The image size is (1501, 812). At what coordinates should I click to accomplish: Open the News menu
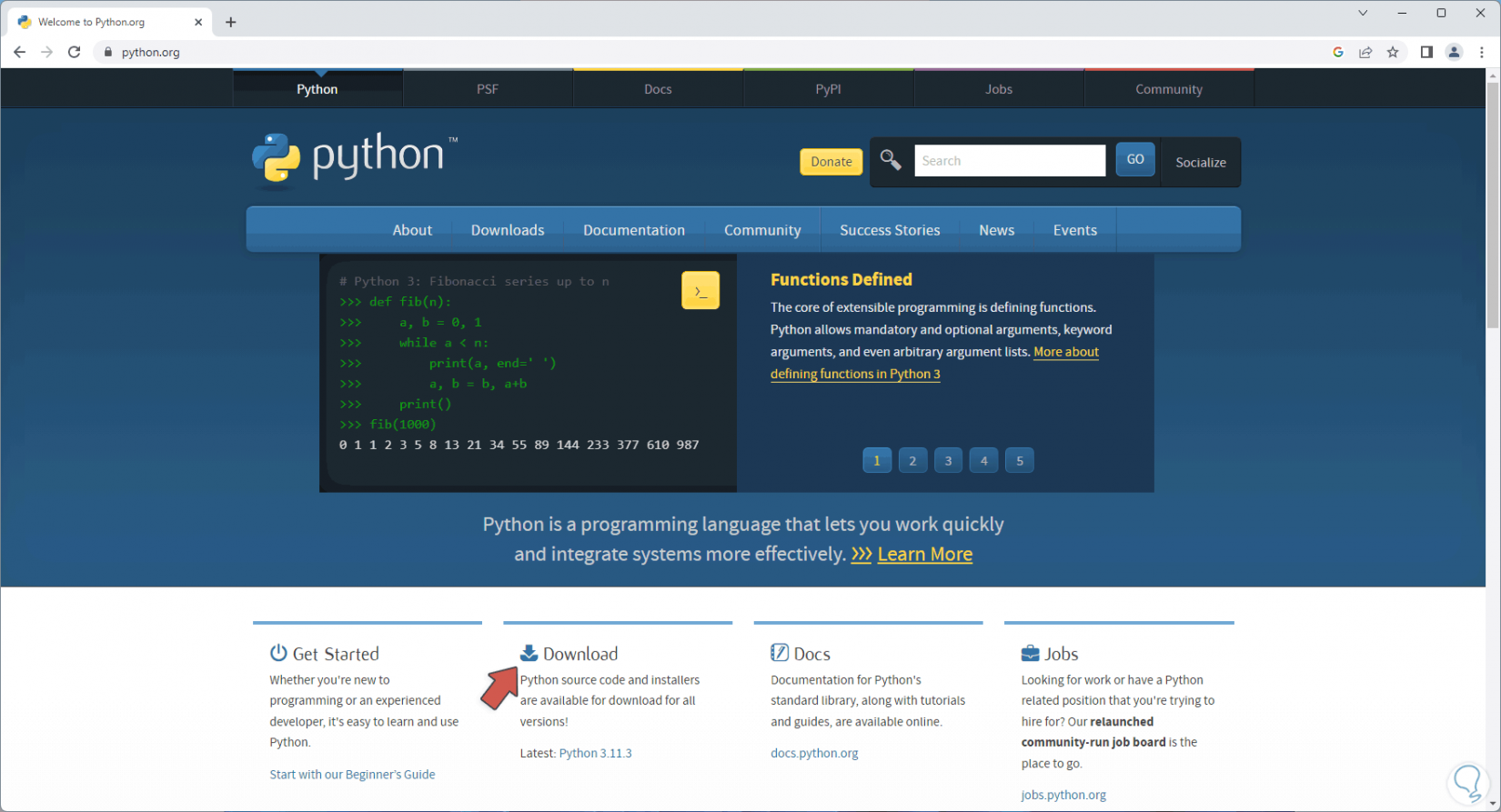click(997, 230)
